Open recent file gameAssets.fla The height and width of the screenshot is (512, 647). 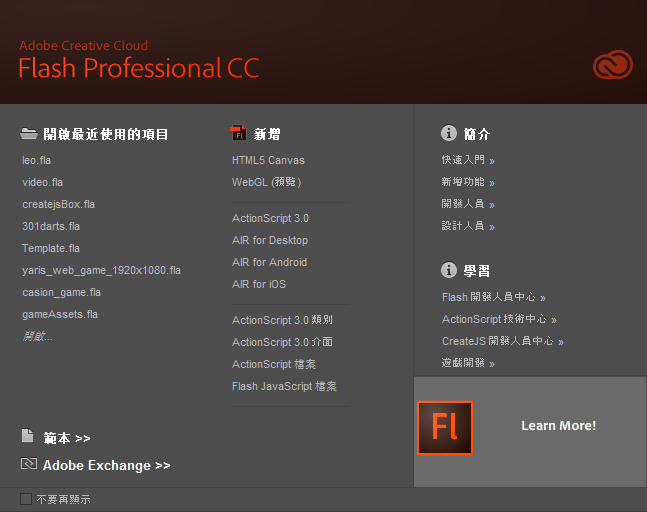[60, 314]
